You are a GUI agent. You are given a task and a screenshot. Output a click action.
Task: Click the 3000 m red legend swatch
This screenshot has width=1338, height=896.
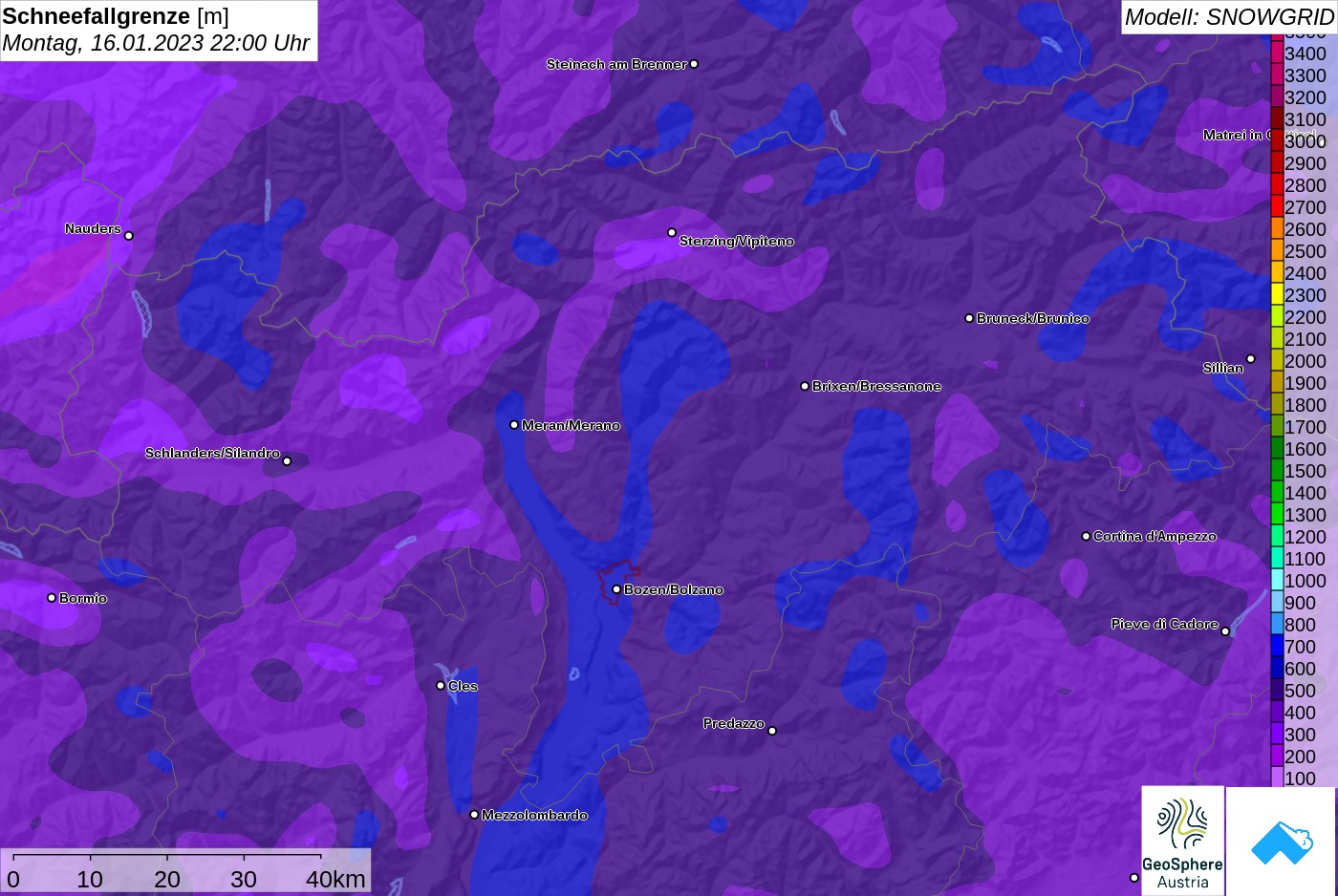(1277, 140)
